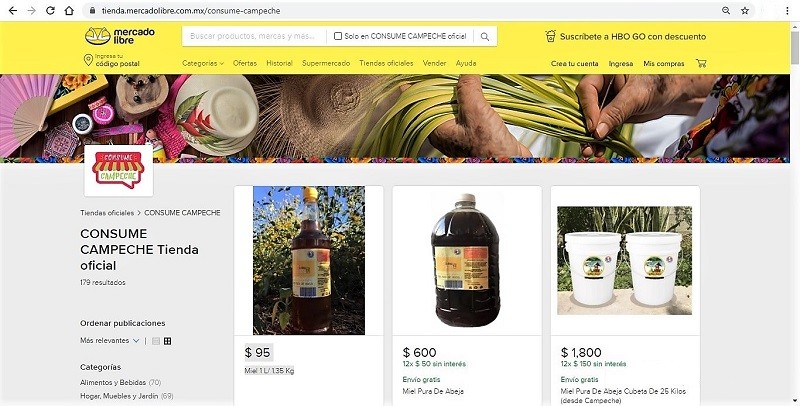Click the Alimentos y Bebidas category

112,382
